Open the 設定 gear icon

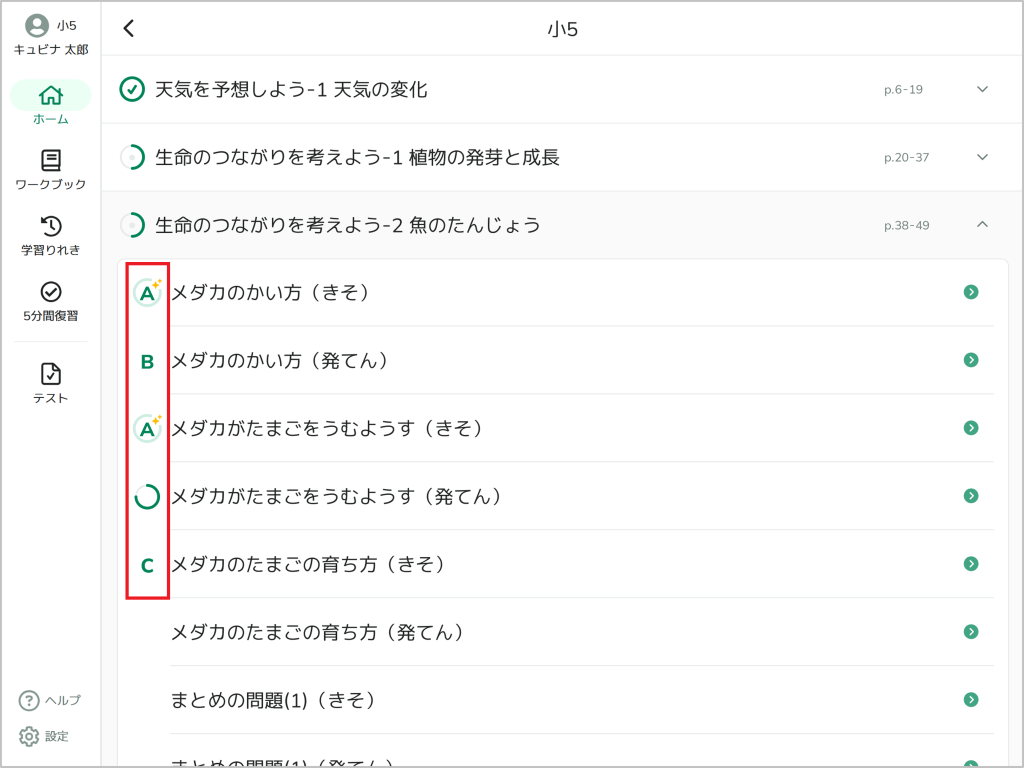coord(29,736)
